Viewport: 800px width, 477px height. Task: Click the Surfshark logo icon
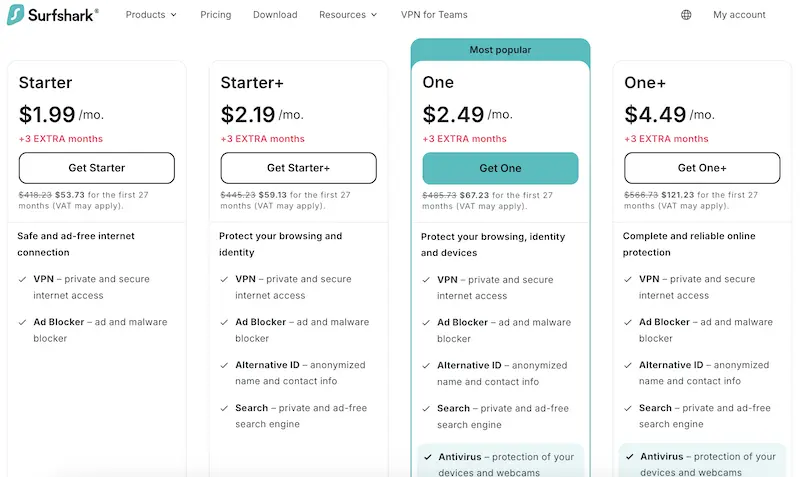(x=15, y=15)
